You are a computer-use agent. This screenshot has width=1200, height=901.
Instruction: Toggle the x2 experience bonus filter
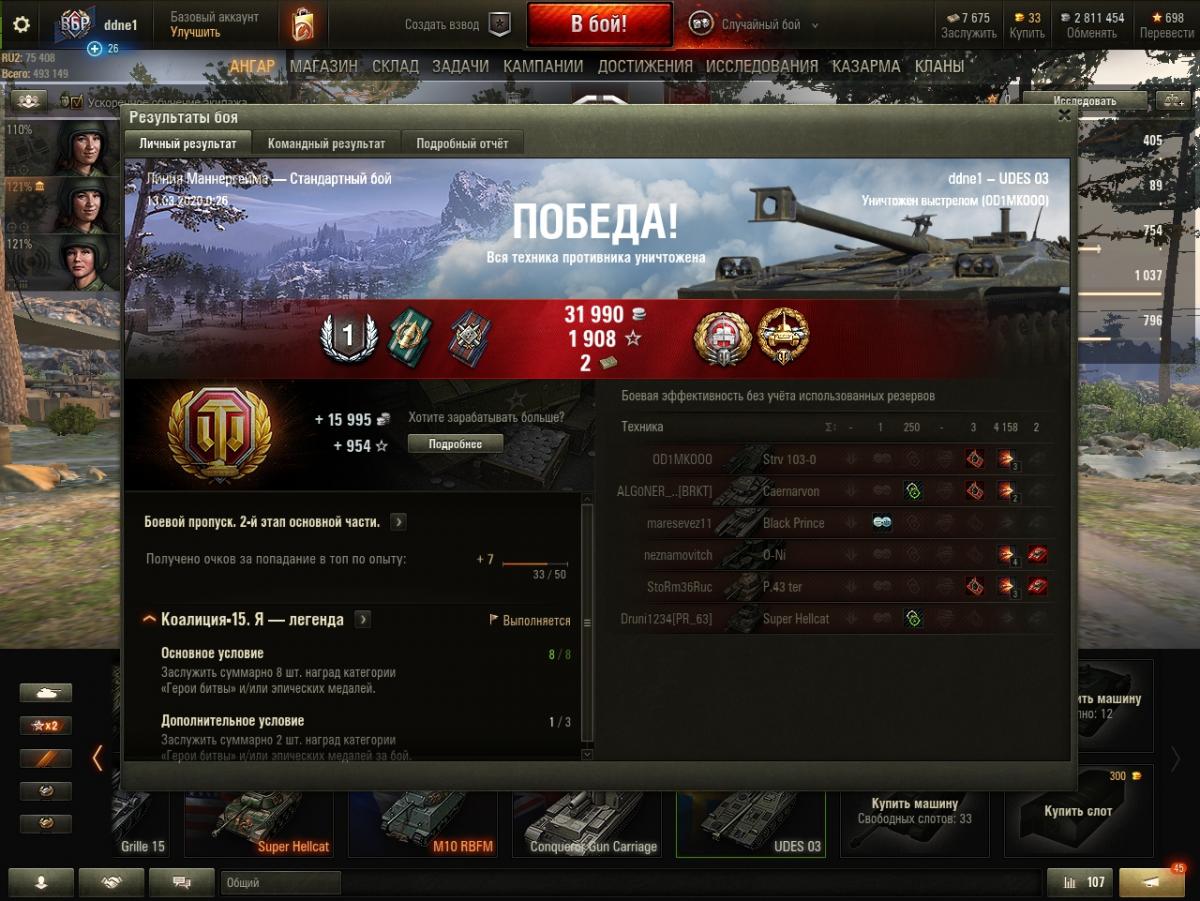point(46,725)
